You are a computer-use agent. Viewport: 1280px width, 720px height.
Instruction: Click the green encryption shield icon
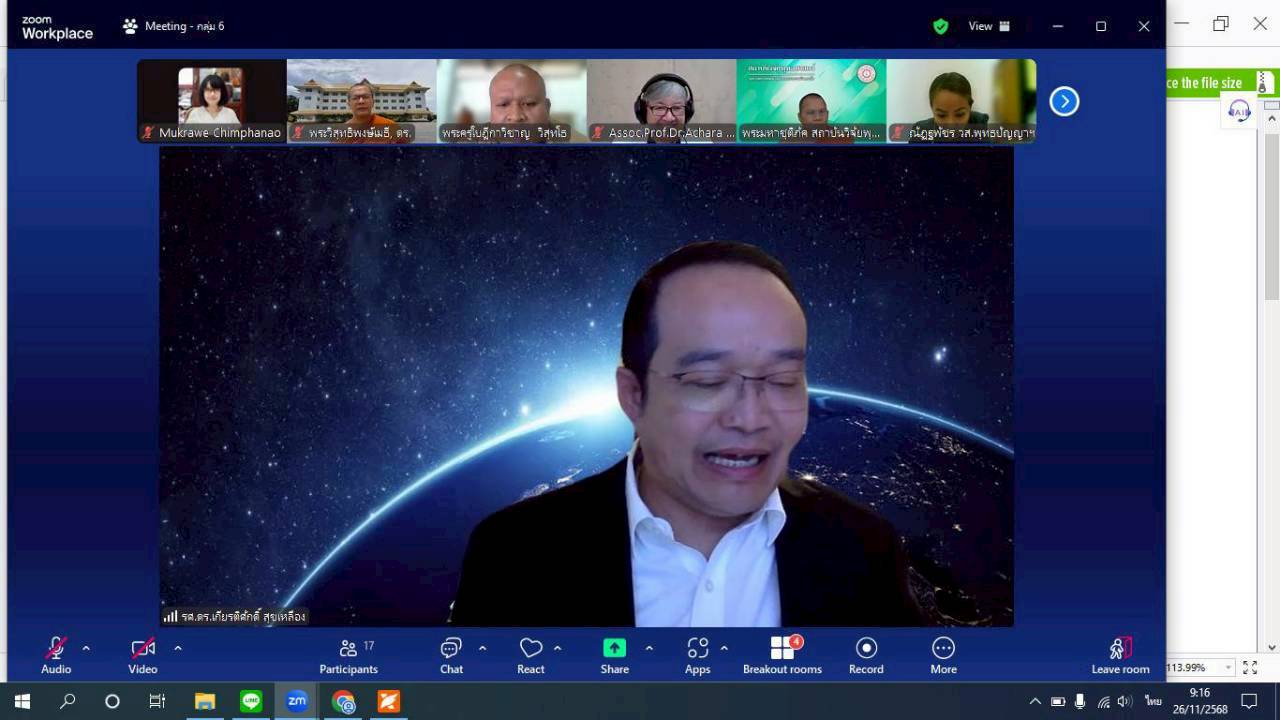pyautogui.click(x=940, y=27)
